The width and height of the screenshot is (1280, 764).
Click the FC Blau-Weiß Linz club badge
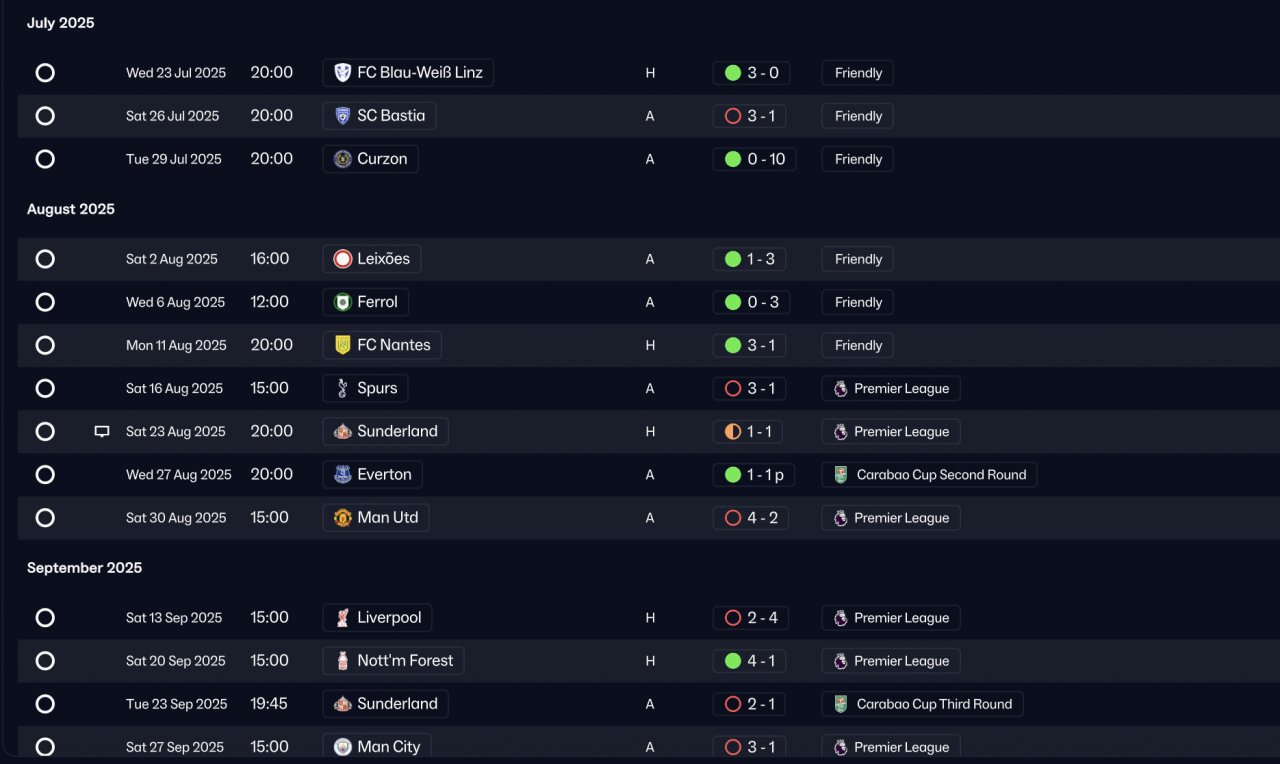pyautogui.click(x=343, y=73)
